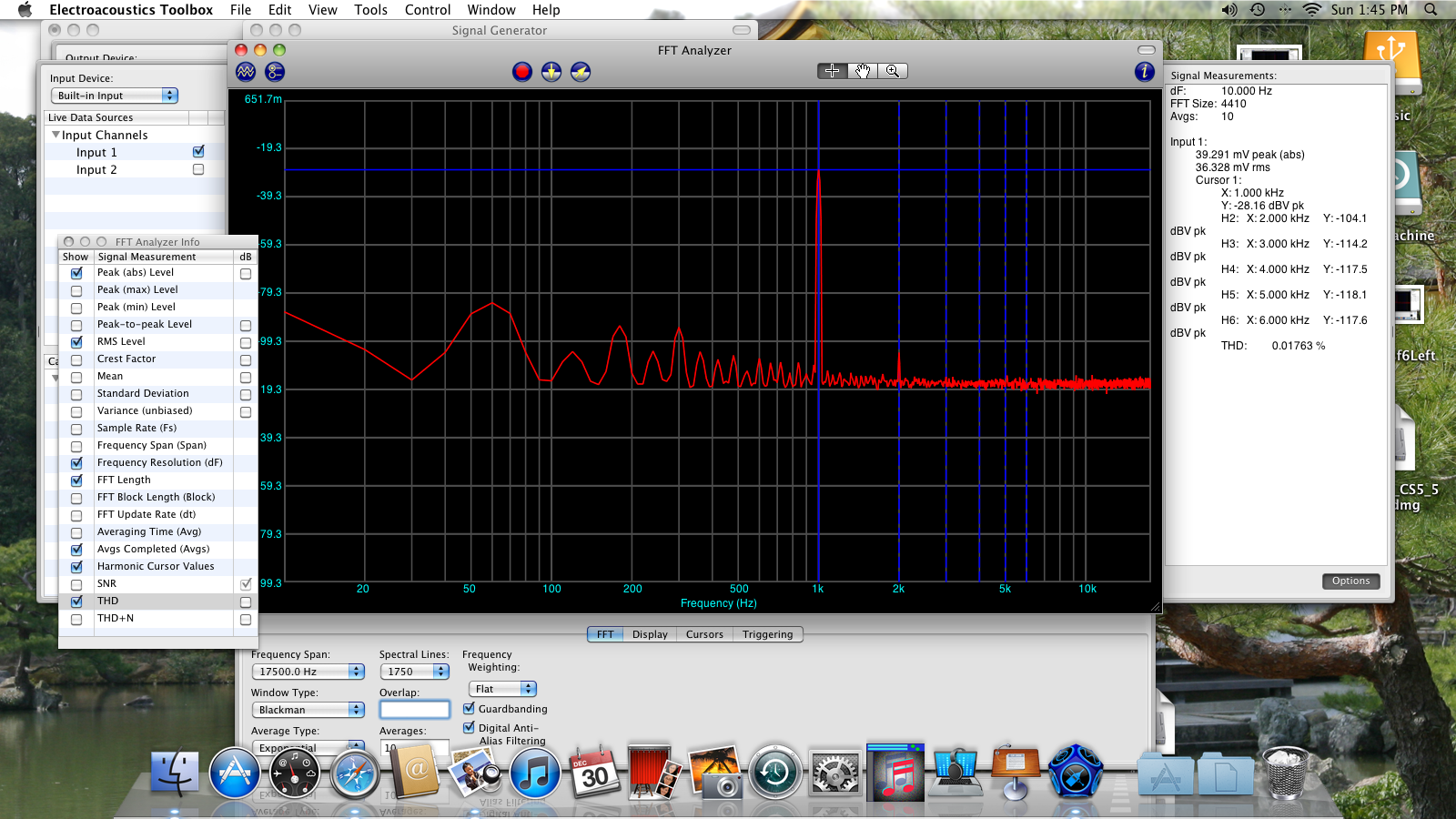This screenshot has width=1456, height=819.
Task: Toggle Digital Anti-Alias Filtering checkbox
Action: (x=470, y=727)
